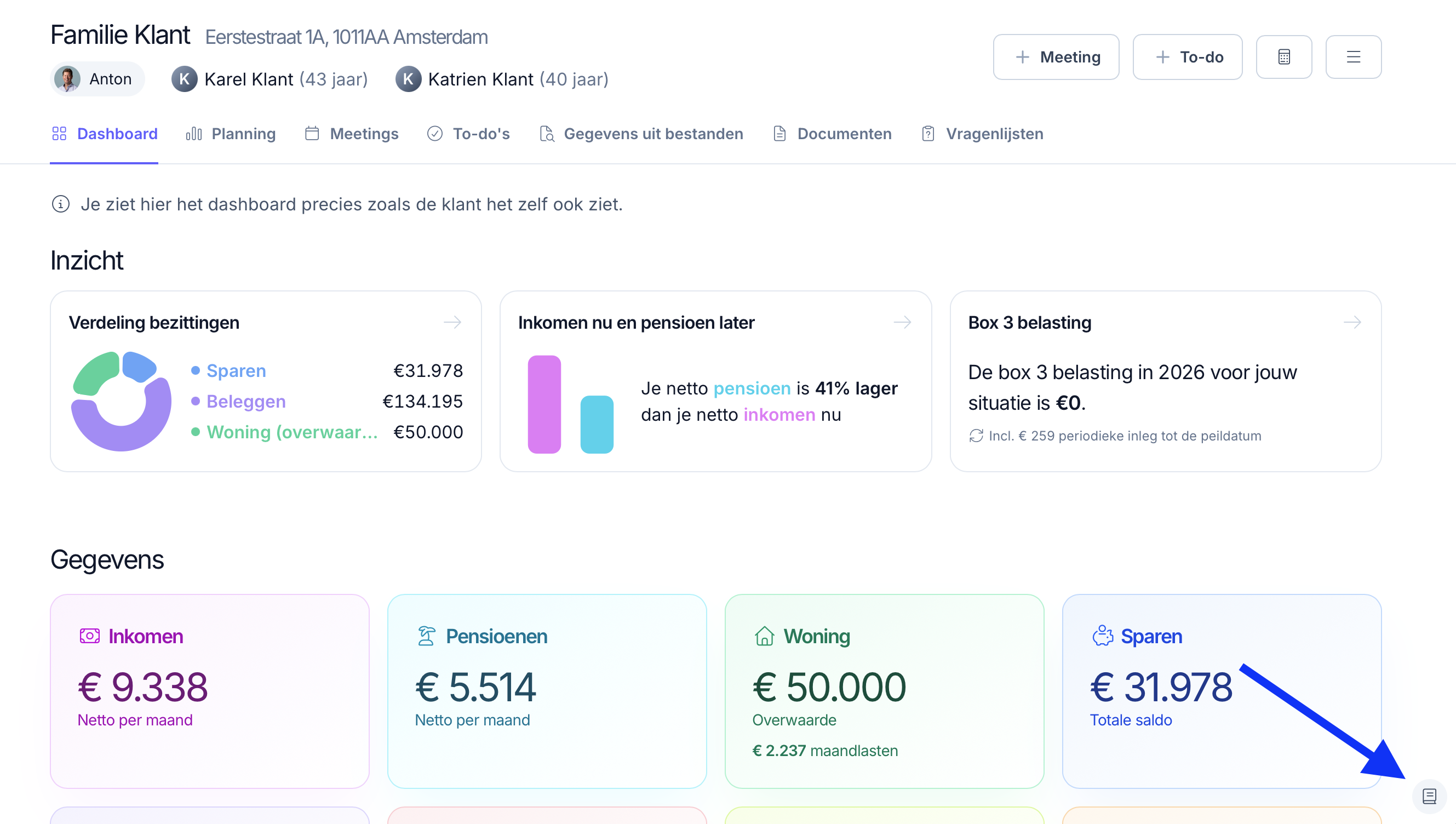Open the hamburger menu button

click(x=1353, y=56)
